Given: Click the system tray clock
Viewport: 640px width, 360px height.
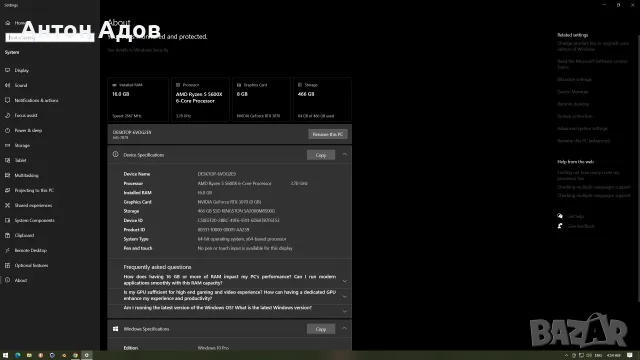Looking at the screenshot, I should click(614, 356).
